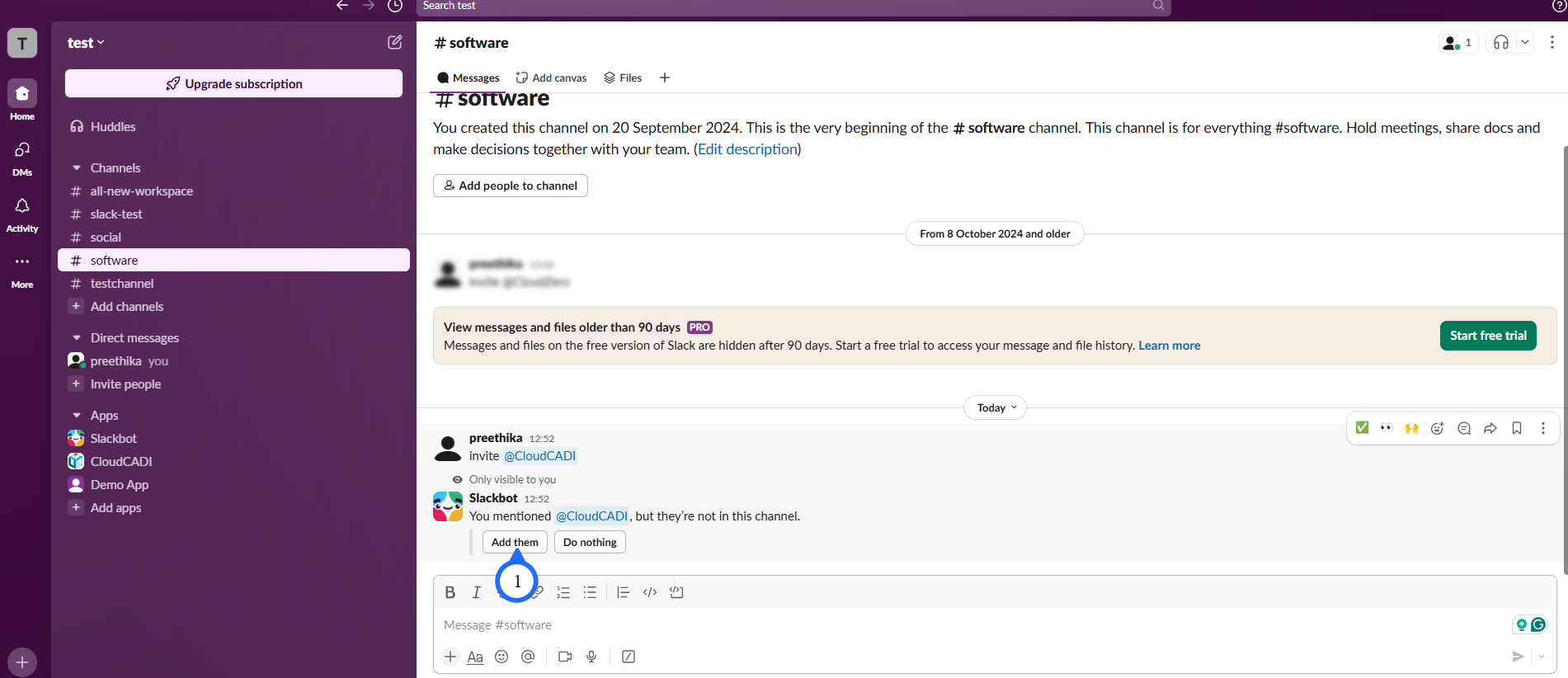Click Add them button
1568x678 pixels.
pyautogui.click(x=515, y=542)
